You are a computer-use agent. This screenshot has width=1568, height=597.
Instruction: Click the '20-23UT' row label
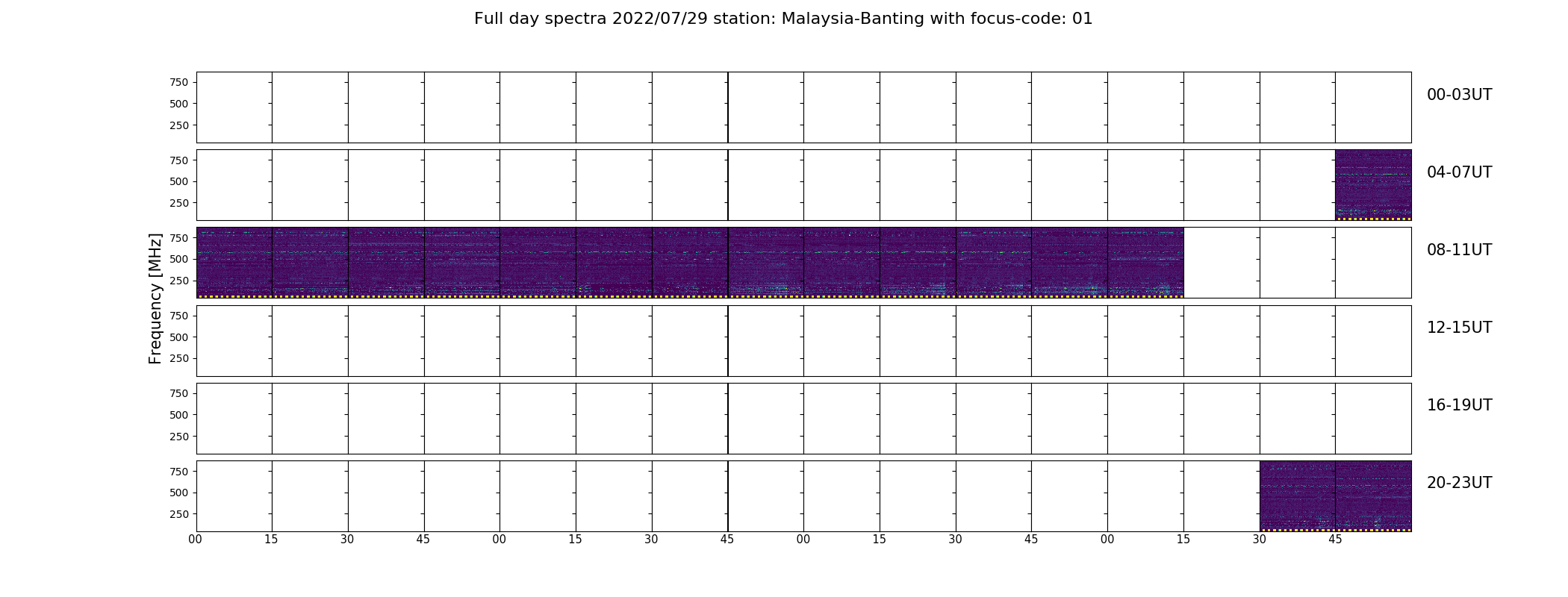(x=1459, y=483)
